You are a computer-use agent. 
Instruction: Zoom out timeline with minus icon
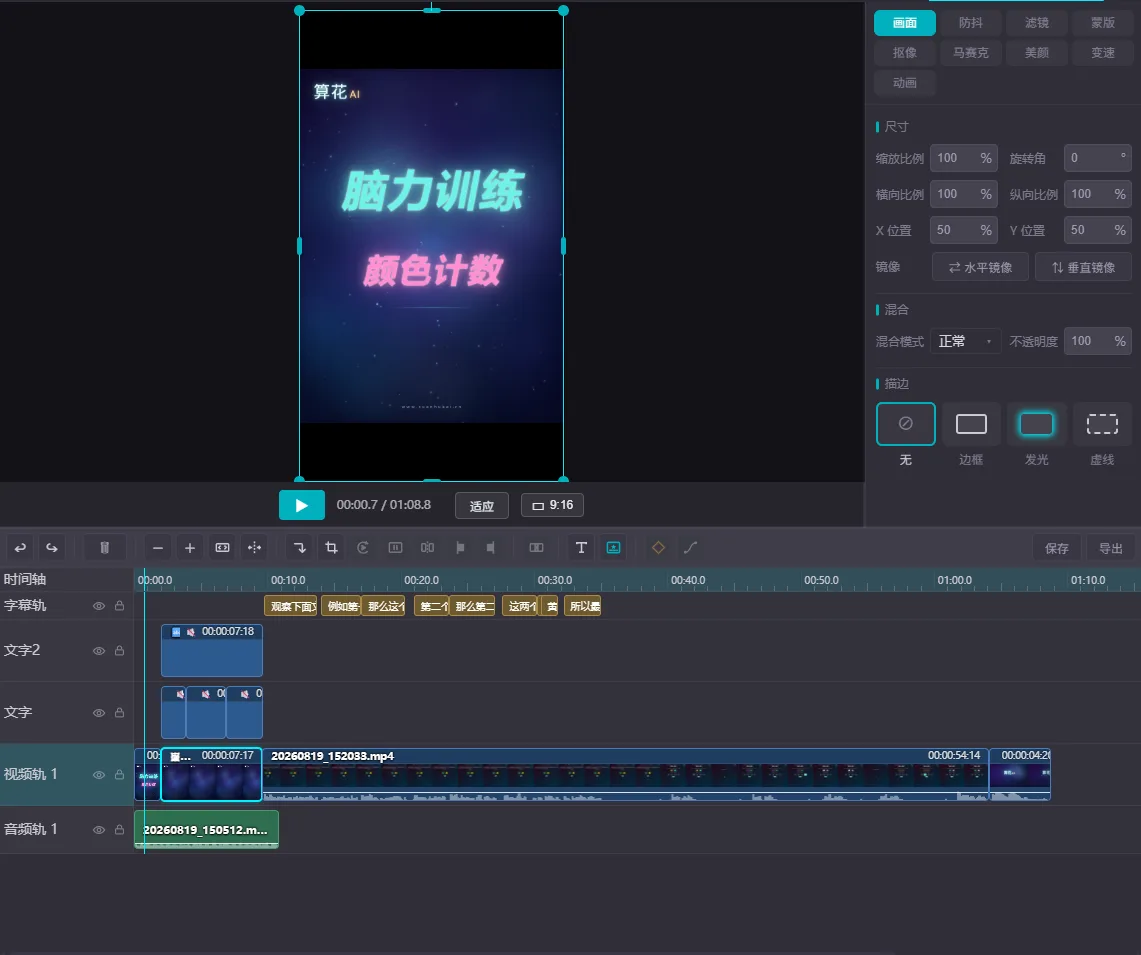[x=158, y=547]
